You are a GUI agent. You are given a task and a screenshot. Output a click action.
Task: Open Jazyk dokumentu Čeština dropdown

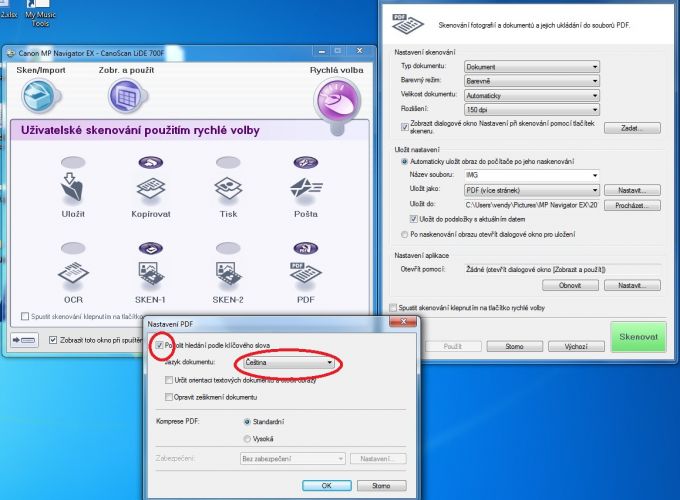point(289,363)
